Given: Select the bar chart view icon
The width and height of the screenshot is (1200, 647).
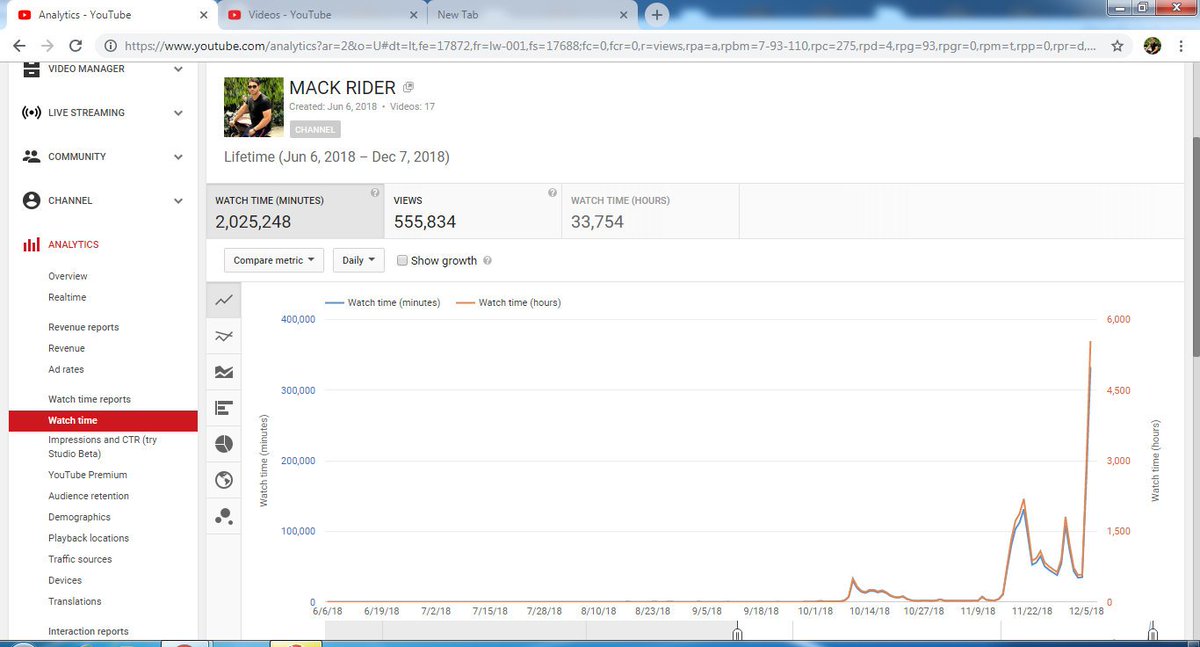Looking at the screenshot, I should (x=224, y=408).
